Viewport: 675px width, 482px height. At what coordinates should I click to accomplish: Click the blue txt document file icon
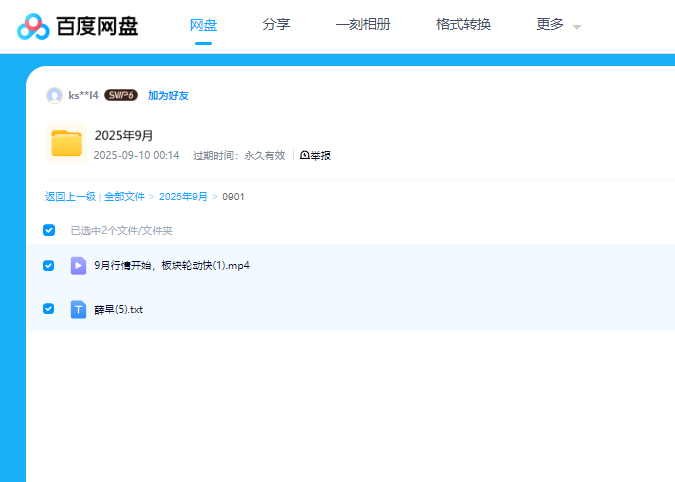click(78, 310)
